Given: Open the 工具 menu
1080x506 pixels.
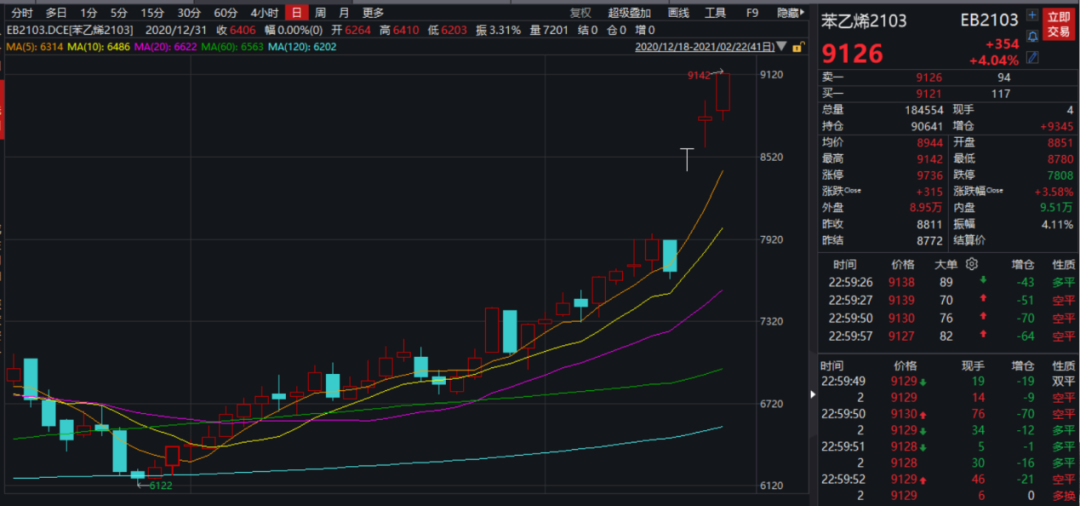Looking at the screenshot, I should (x=715, y=13).
